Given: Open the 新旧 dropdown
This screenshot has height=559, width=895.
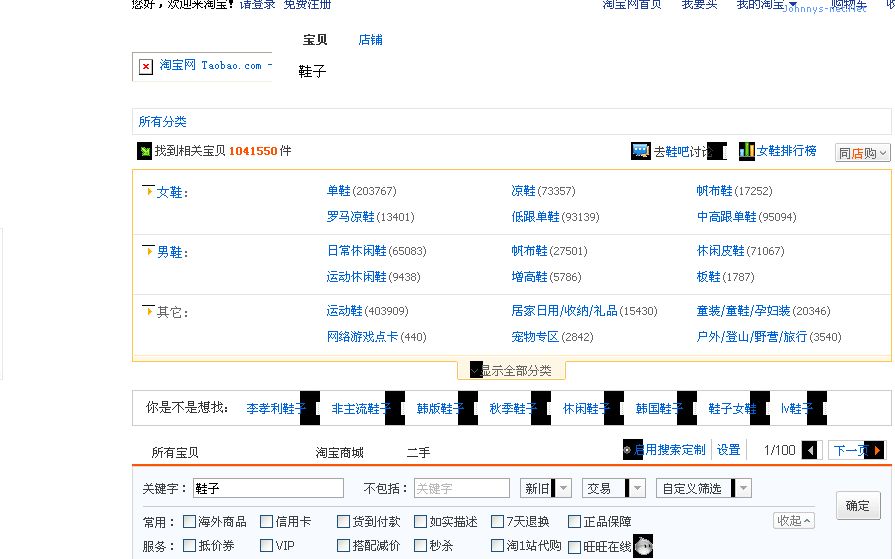Looking at the screenshot, I should (546, 488).
